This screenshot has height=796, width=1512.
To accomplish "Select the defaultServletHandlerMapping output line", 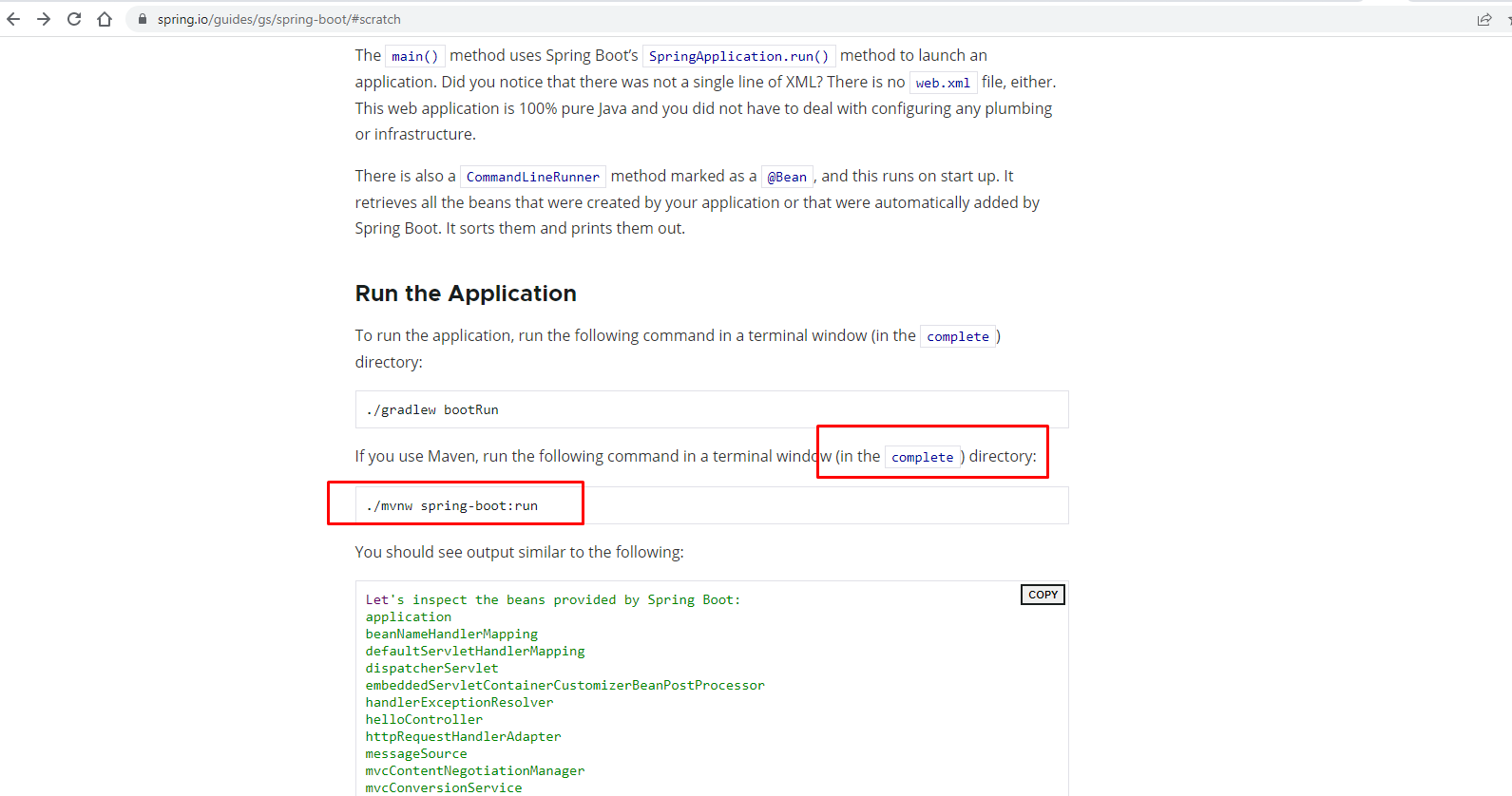I will (x=475, y=651).
